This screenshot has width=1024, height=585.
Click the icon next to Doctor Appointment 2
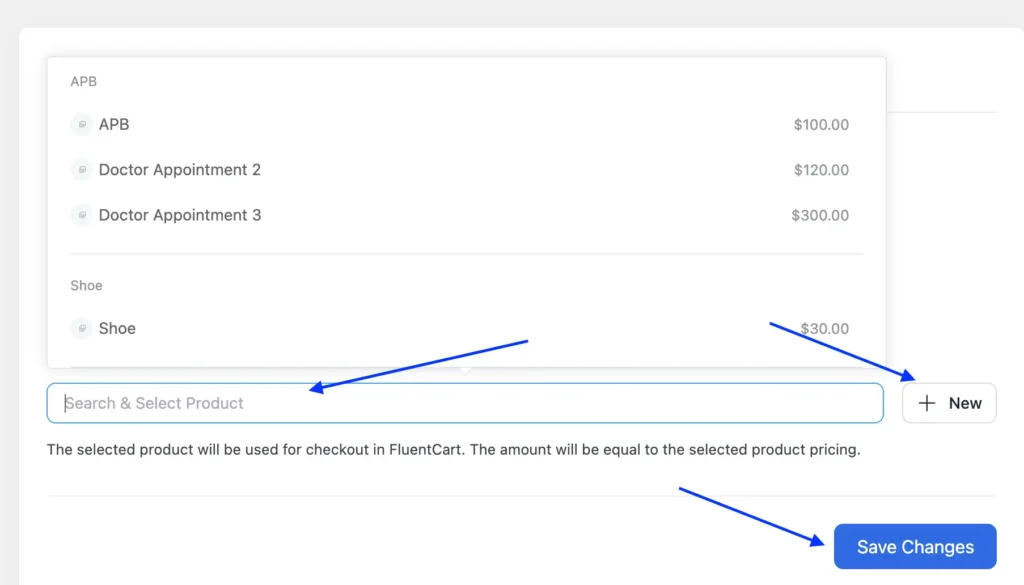pos(81,170)
